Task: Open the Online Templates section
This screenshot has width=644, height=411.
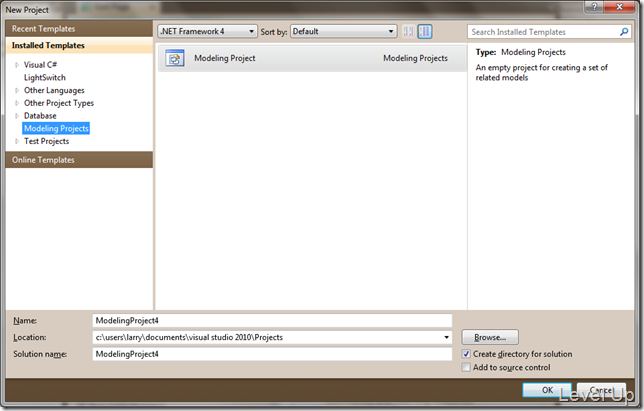Action: point(79,160)
